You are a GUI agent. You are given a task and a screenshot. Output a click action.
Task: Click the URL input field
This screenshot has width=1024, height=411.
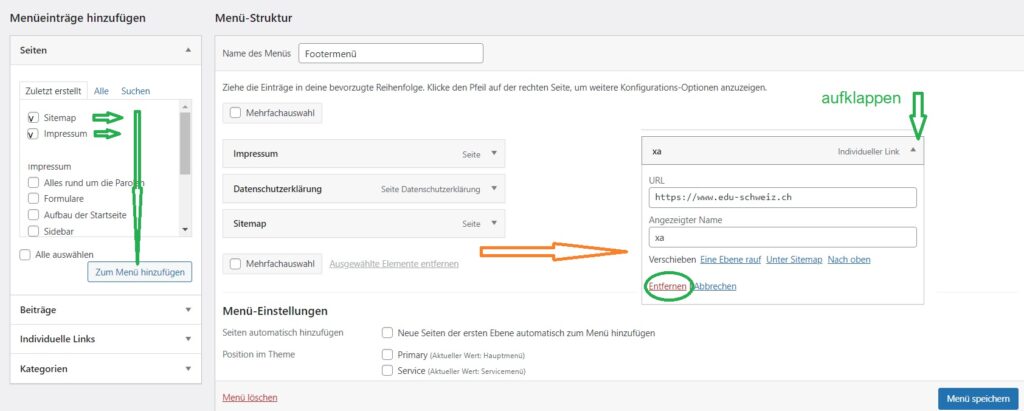tap(782, 197)
